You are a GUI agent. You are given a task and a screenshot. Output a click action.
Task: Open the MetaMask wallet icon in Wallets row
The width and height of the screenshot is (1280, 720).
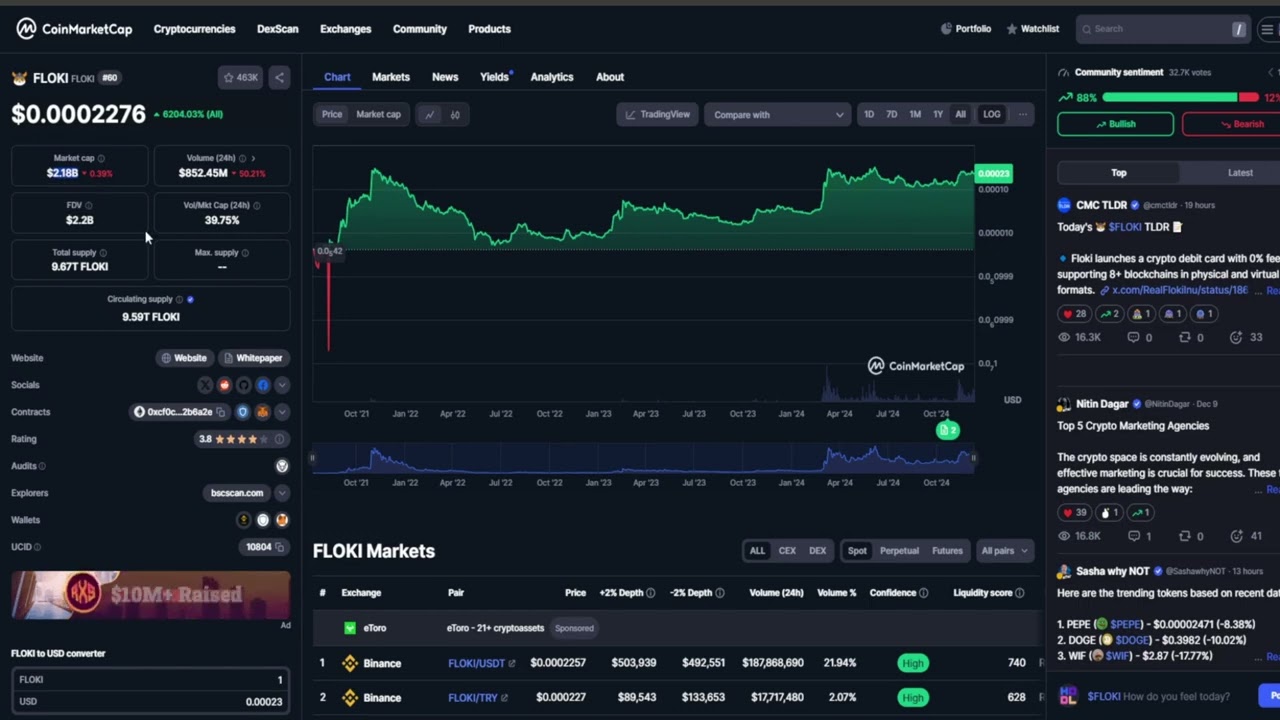[x=282, y=520]
